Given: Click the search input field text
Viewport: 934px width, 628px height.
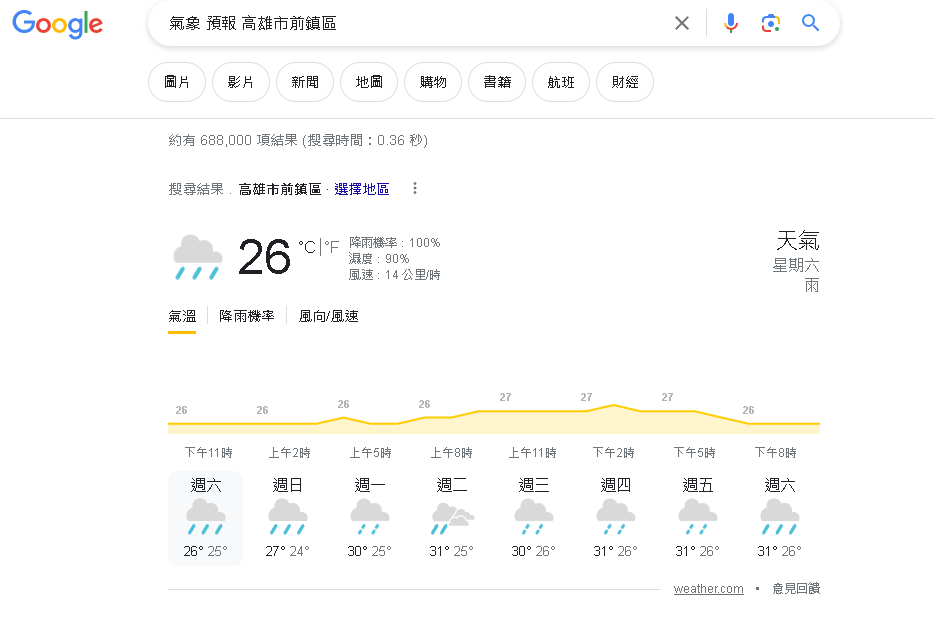Looking at the screenshot, I should 400,23.
